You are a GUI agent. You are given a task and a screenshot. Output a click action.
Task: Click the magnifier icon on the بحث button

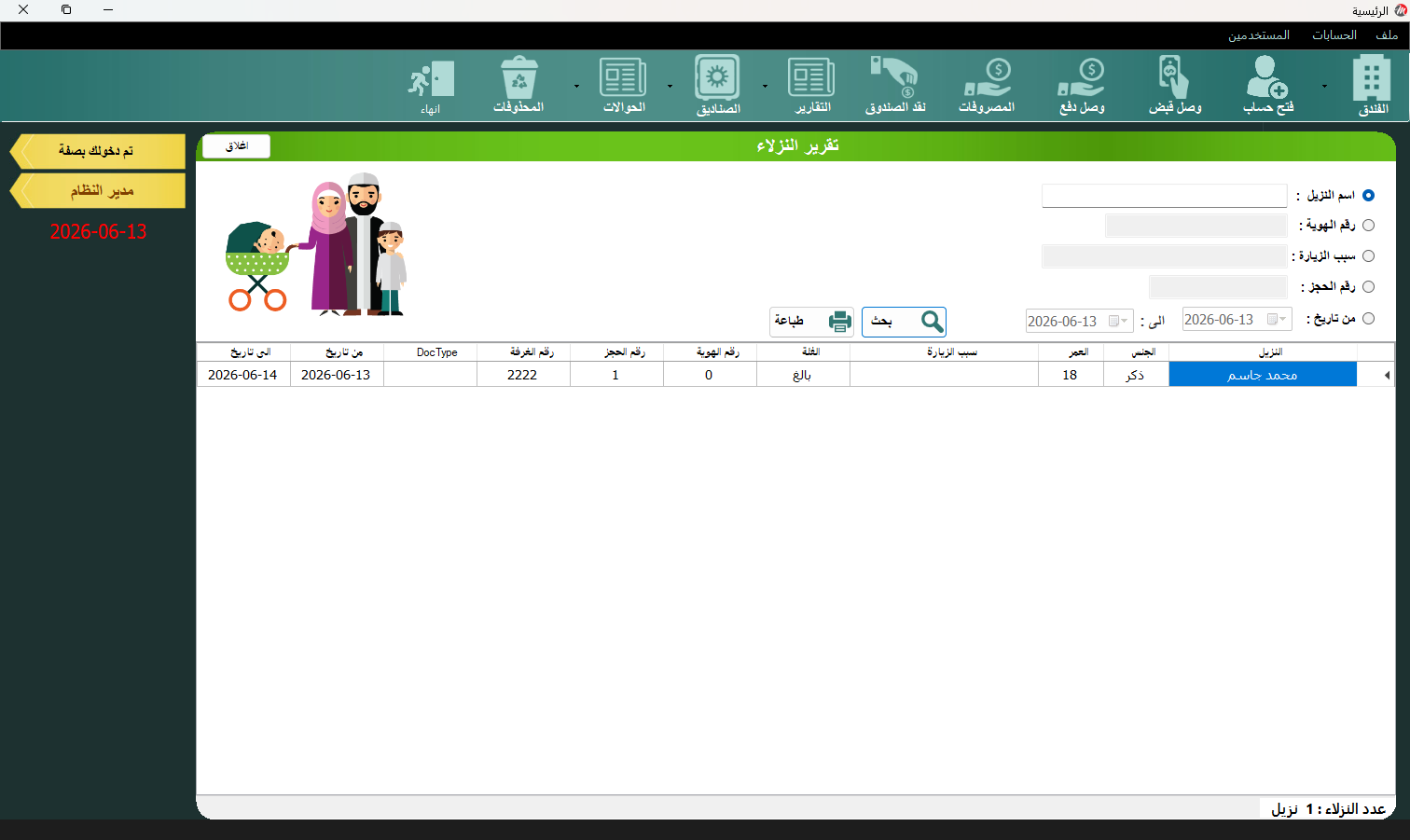(x=932, y=322)
